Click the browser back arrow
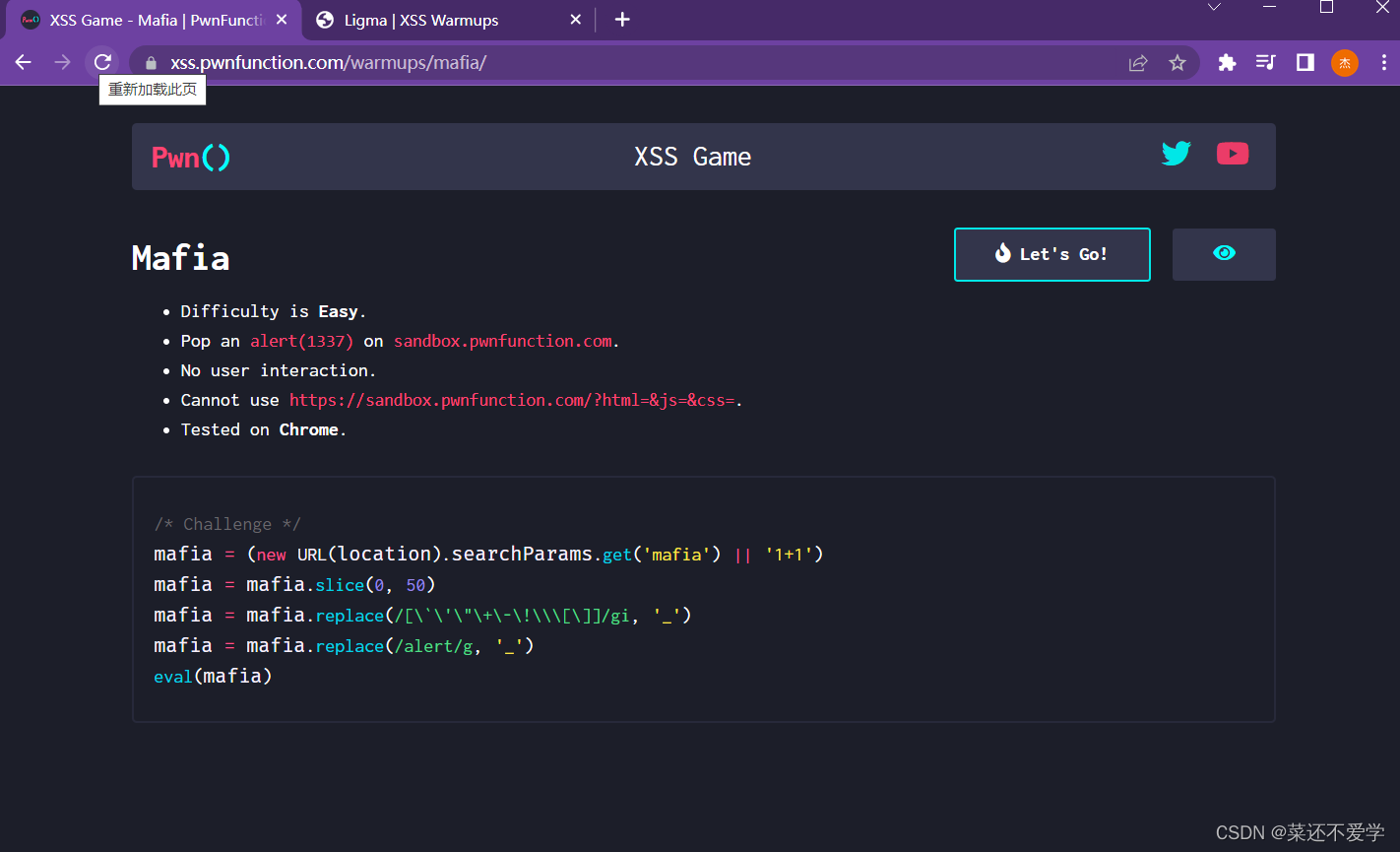Screen dimensions: 1400x852 (x=24, y=62)
